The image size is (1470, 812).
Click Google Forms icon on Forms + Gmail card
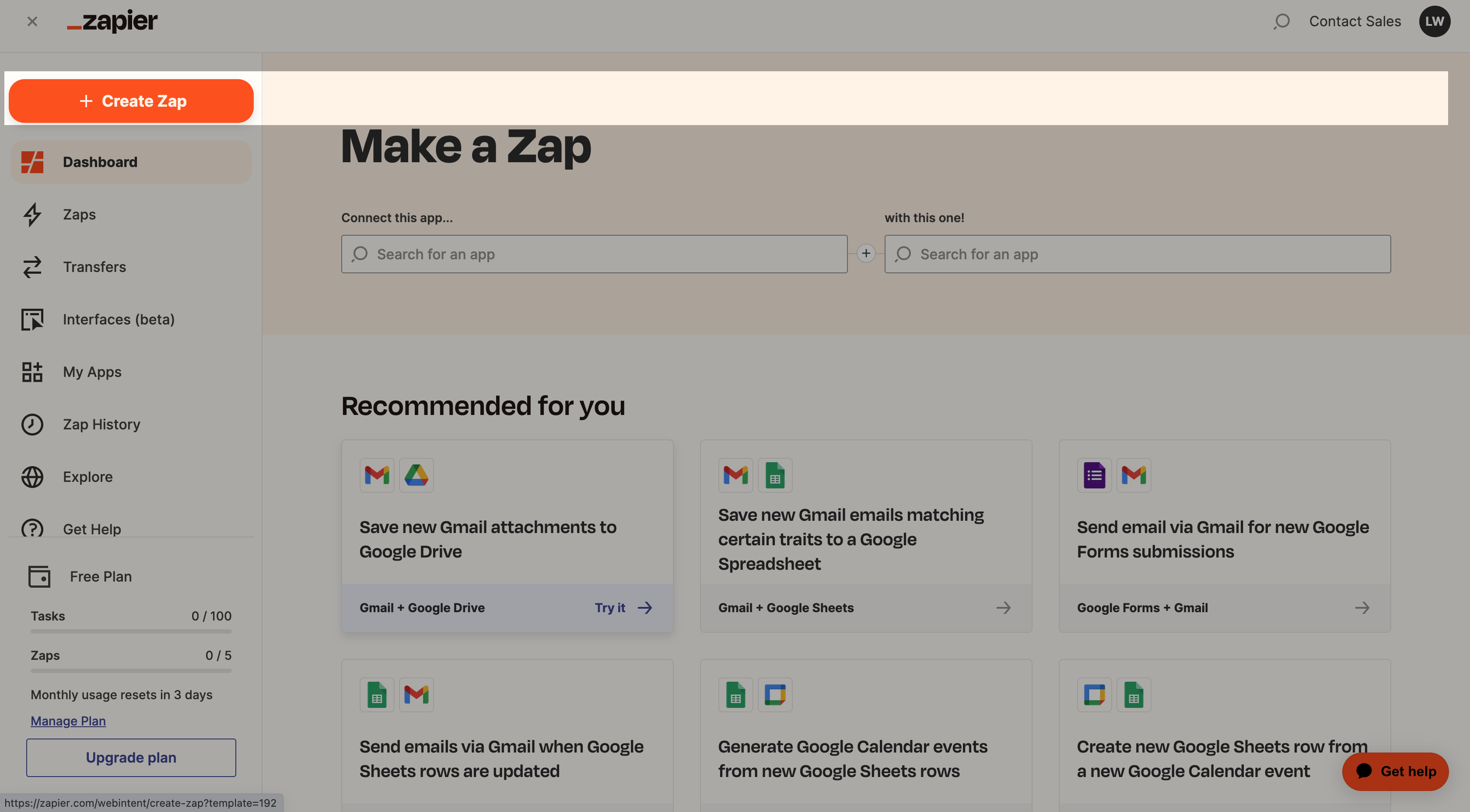[x=1094, y=475]
